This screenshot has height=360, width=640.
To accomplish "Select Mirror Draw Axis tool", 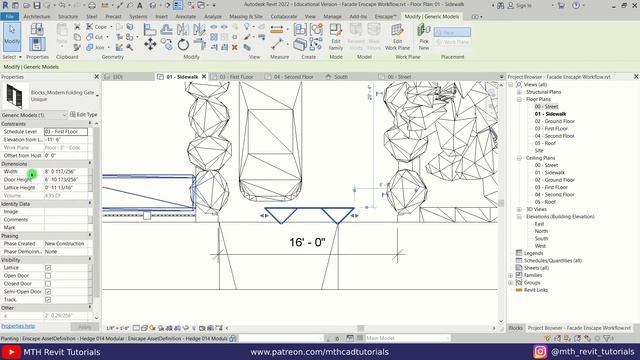I will coord(199,29).
